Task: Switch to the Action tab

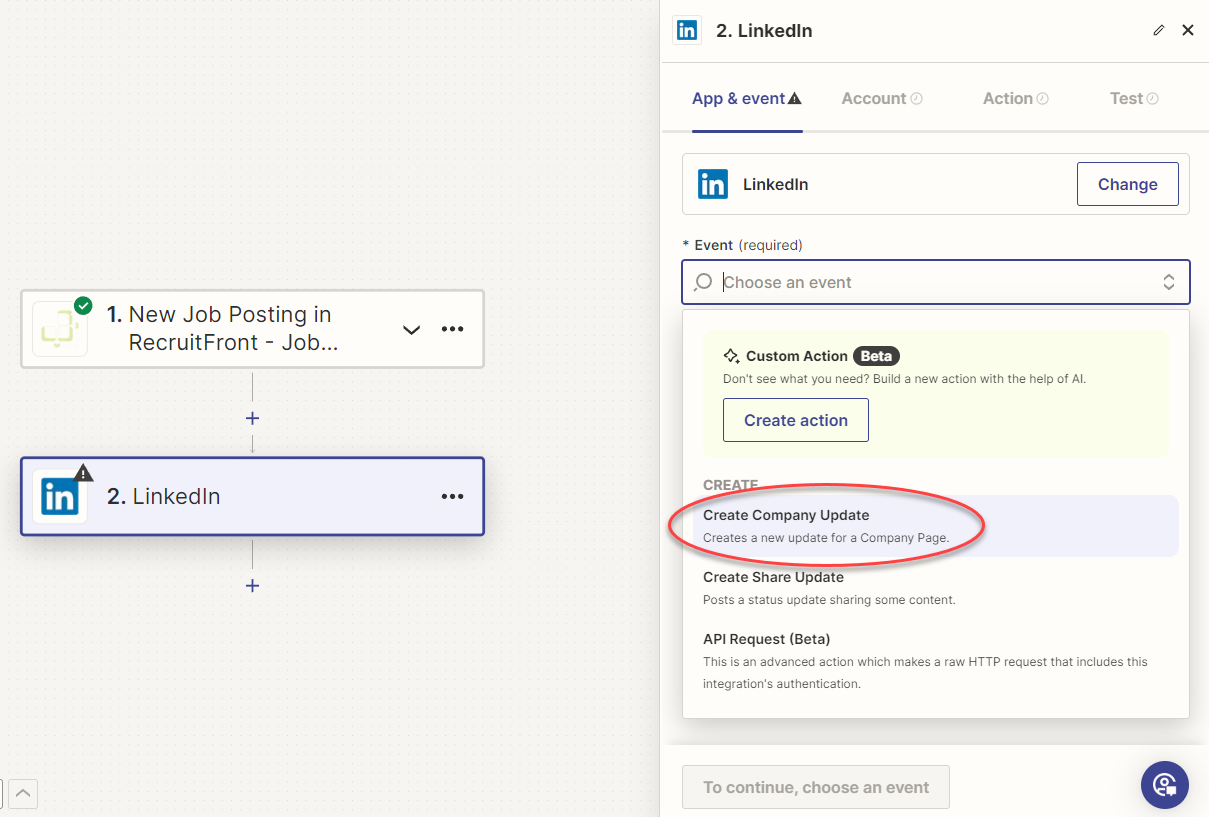Action: pyautogui.click(x=1015, y=98)
